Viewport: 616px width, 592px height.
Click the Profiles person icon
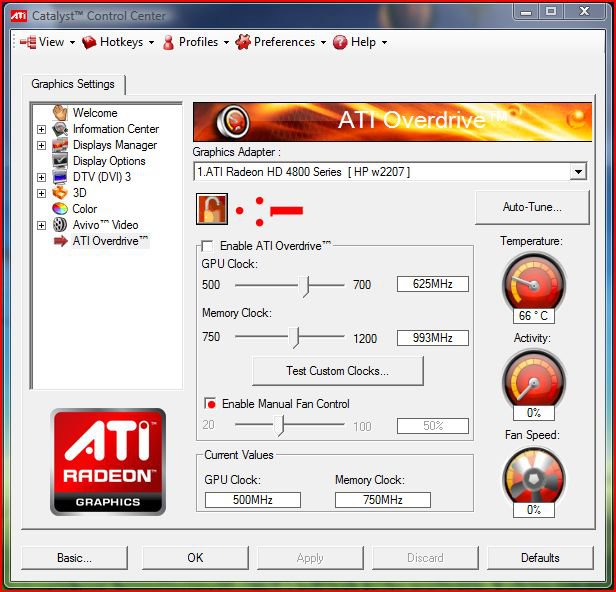pos(169,42)
